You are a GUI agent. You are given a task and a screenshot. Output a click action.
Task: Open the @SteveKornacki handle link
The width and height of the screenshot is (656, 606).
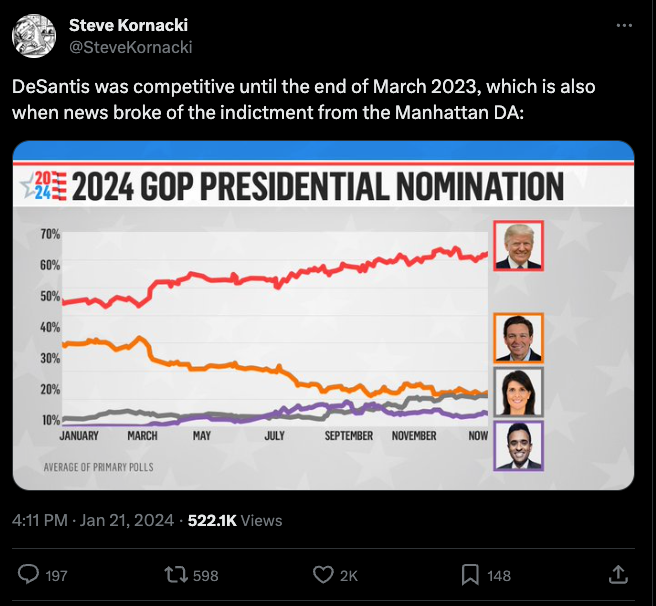point(130,46)
